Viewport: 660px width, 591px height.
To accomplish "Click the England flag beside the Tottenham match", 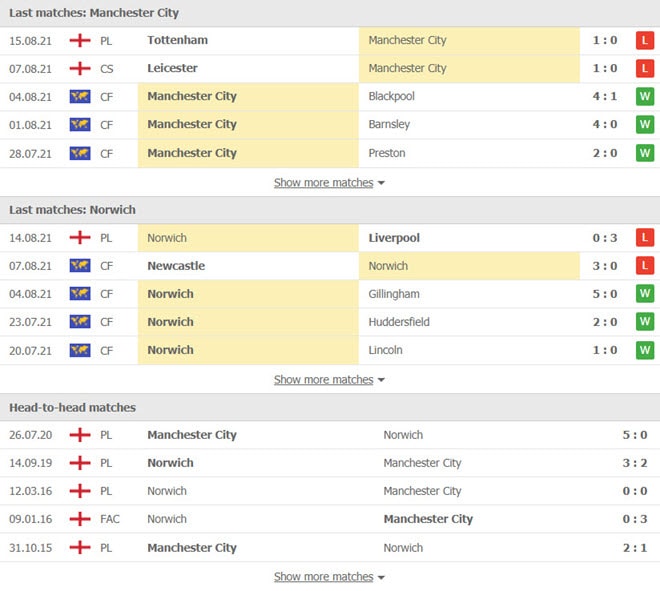I will click(80, 41).
